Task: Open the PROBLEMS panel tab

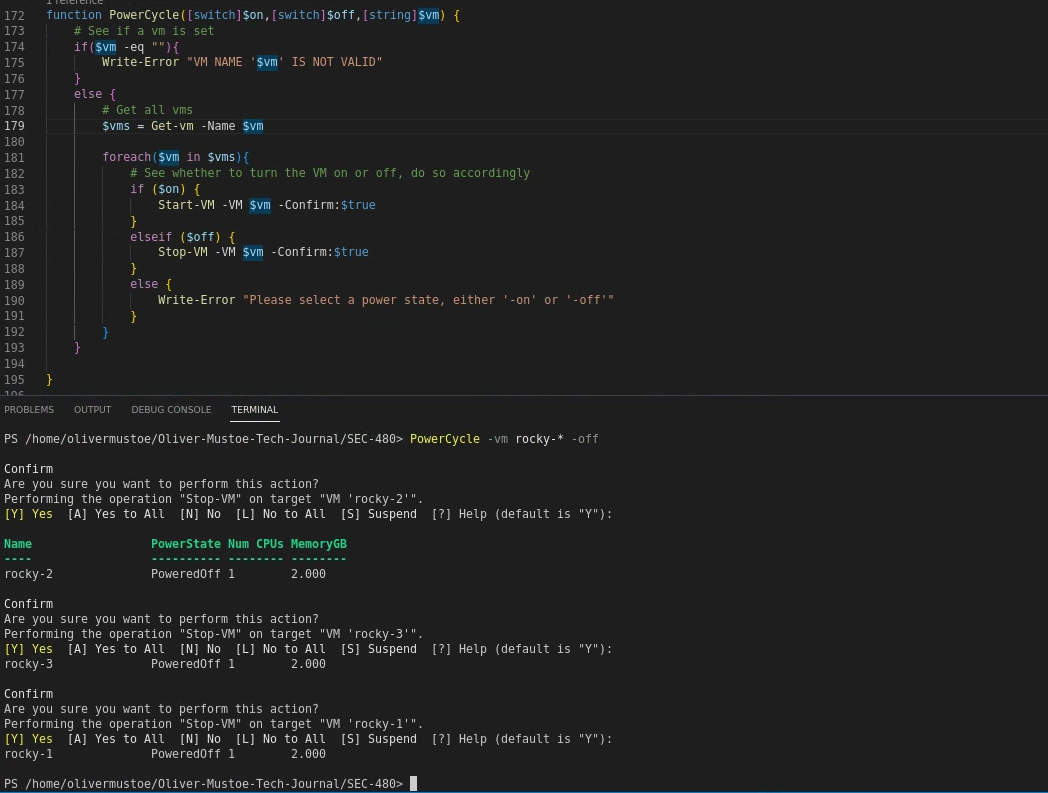Action: coord(29,409)
